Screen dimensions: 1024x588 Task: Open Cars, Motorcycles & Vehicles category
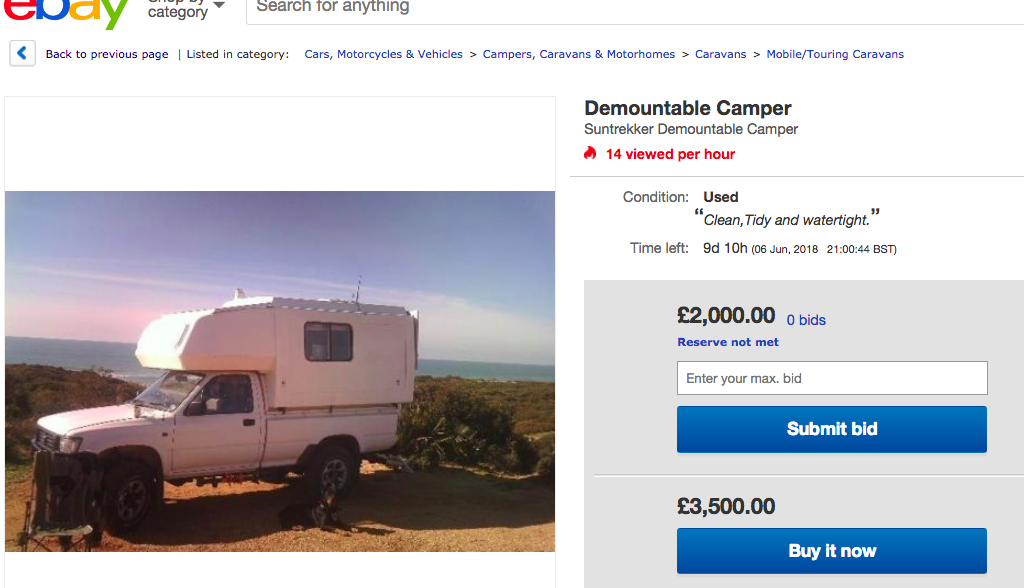coord(384,55)
